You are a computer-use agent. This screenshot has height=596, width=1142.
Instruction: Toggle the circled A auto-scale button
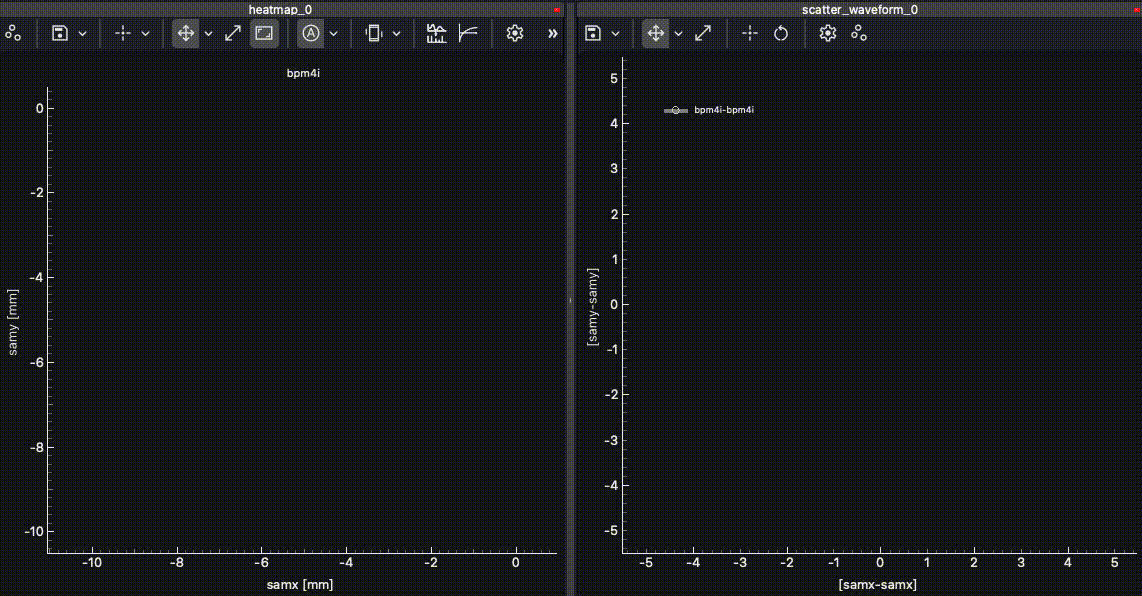pos(311,33)
